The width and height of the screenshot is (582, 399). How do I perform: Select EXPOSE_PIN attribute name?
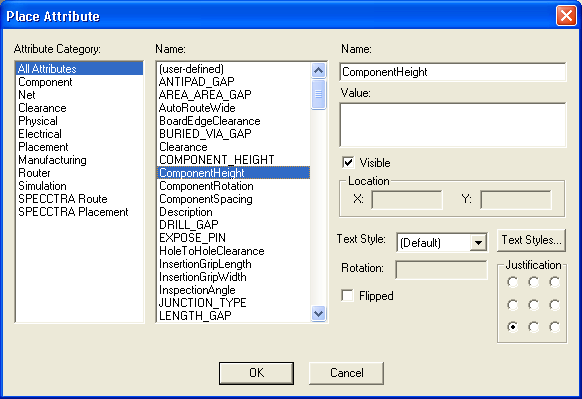point(234,238)
